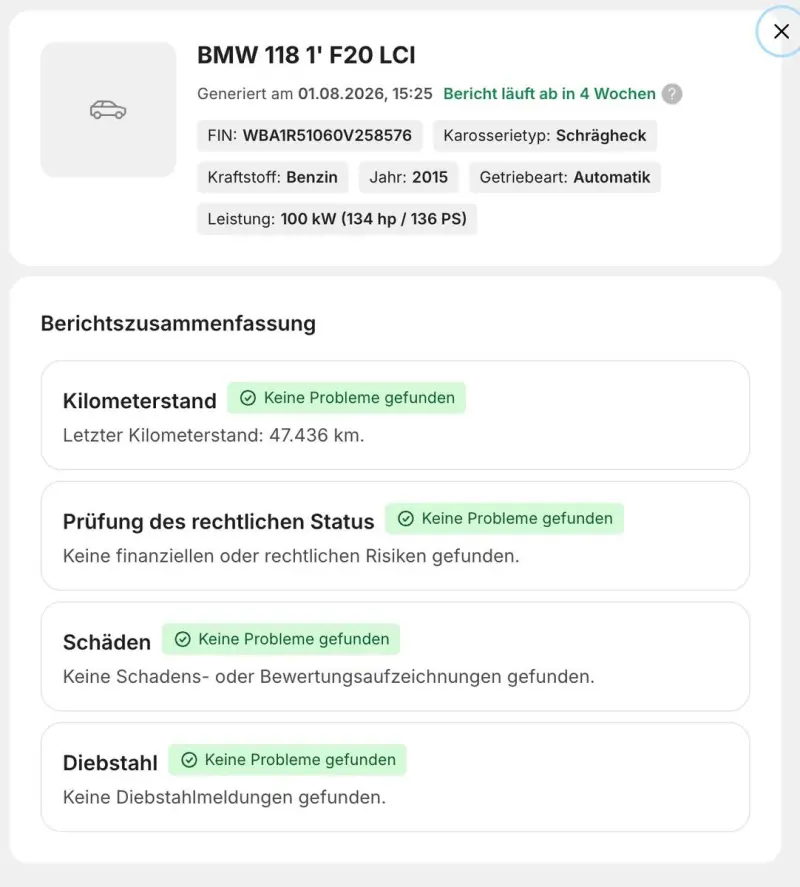Open the Diebstahl summary card
The height and width of the screenshot is (887, 800).
395,777
